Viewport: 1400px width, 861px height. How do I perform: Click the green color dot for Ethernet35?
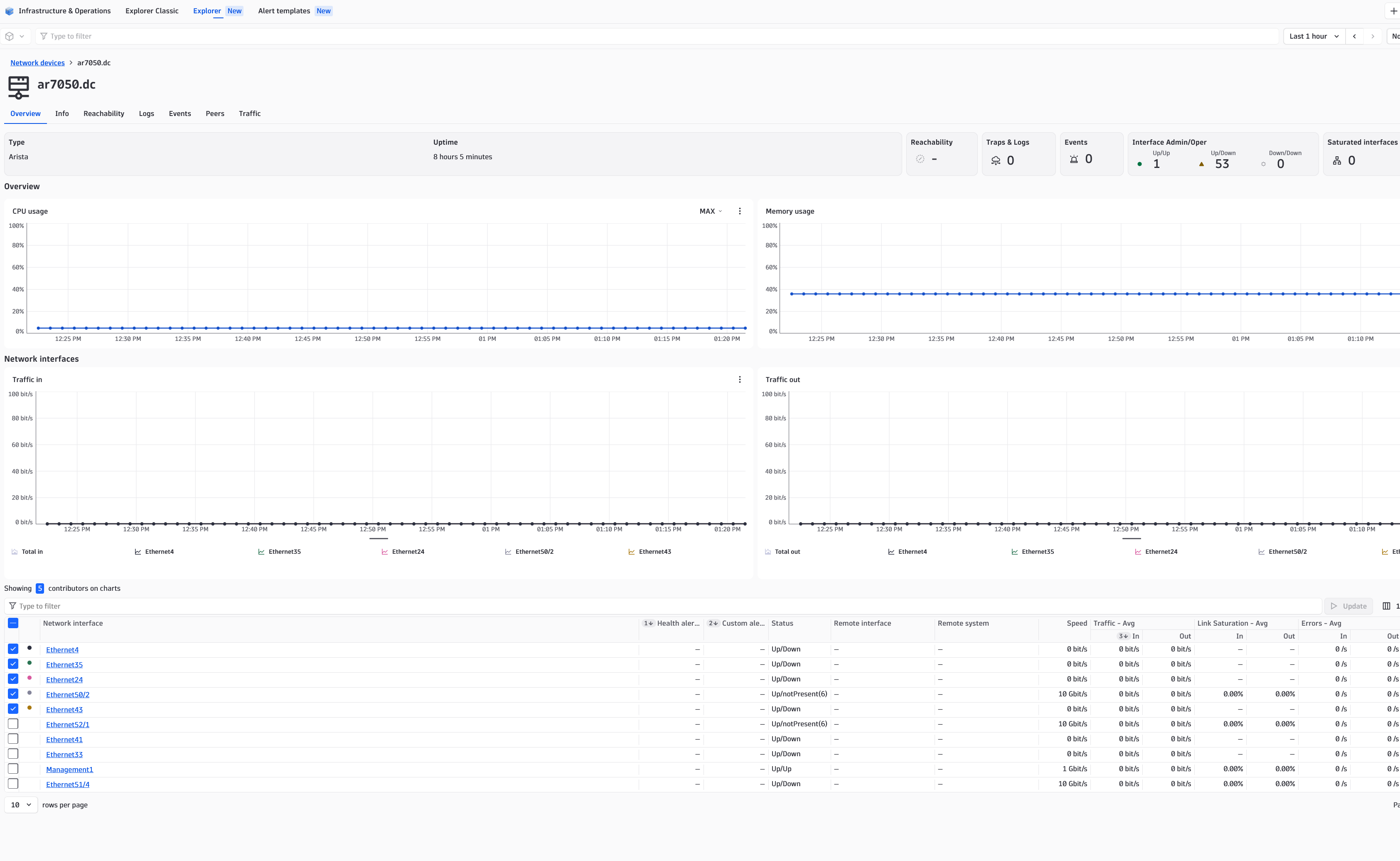click(30, 663)
